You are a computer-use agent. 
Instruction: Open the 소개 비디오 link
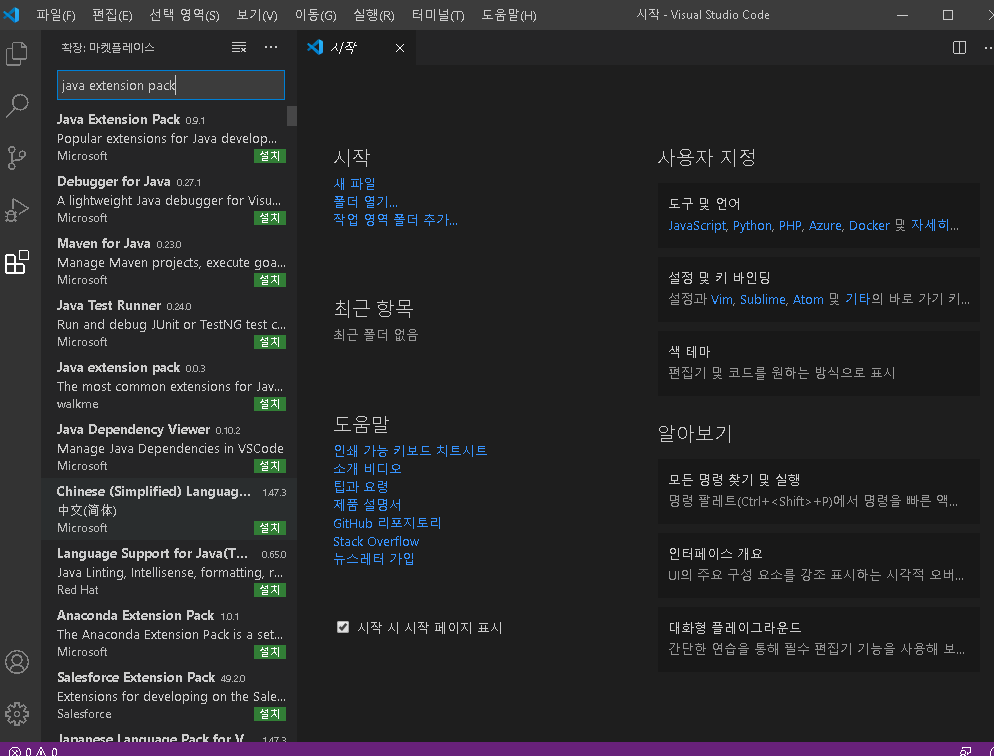pos(368,469)
